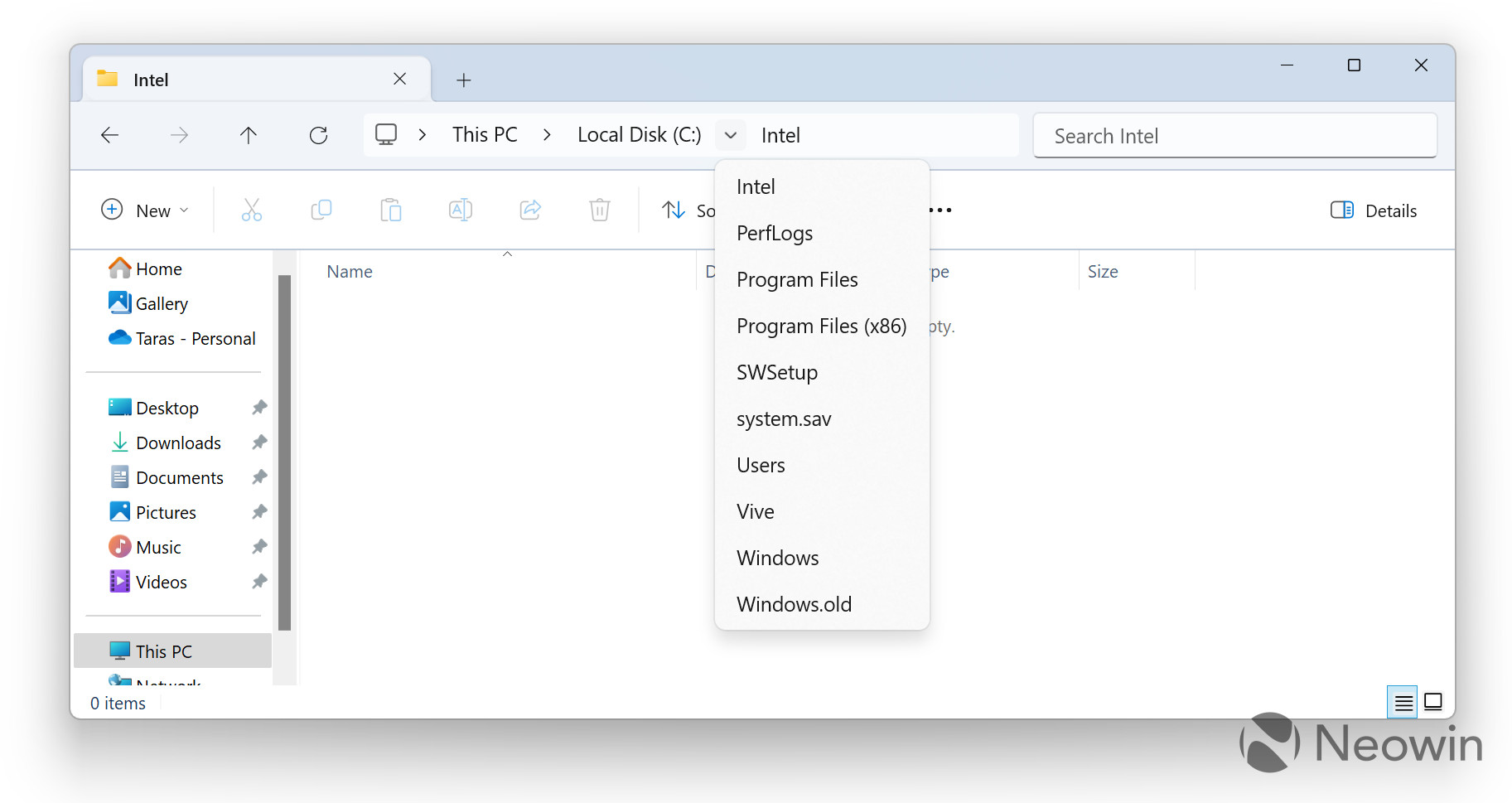
Task: Open the See more (...) options
Action: point(939,210)
